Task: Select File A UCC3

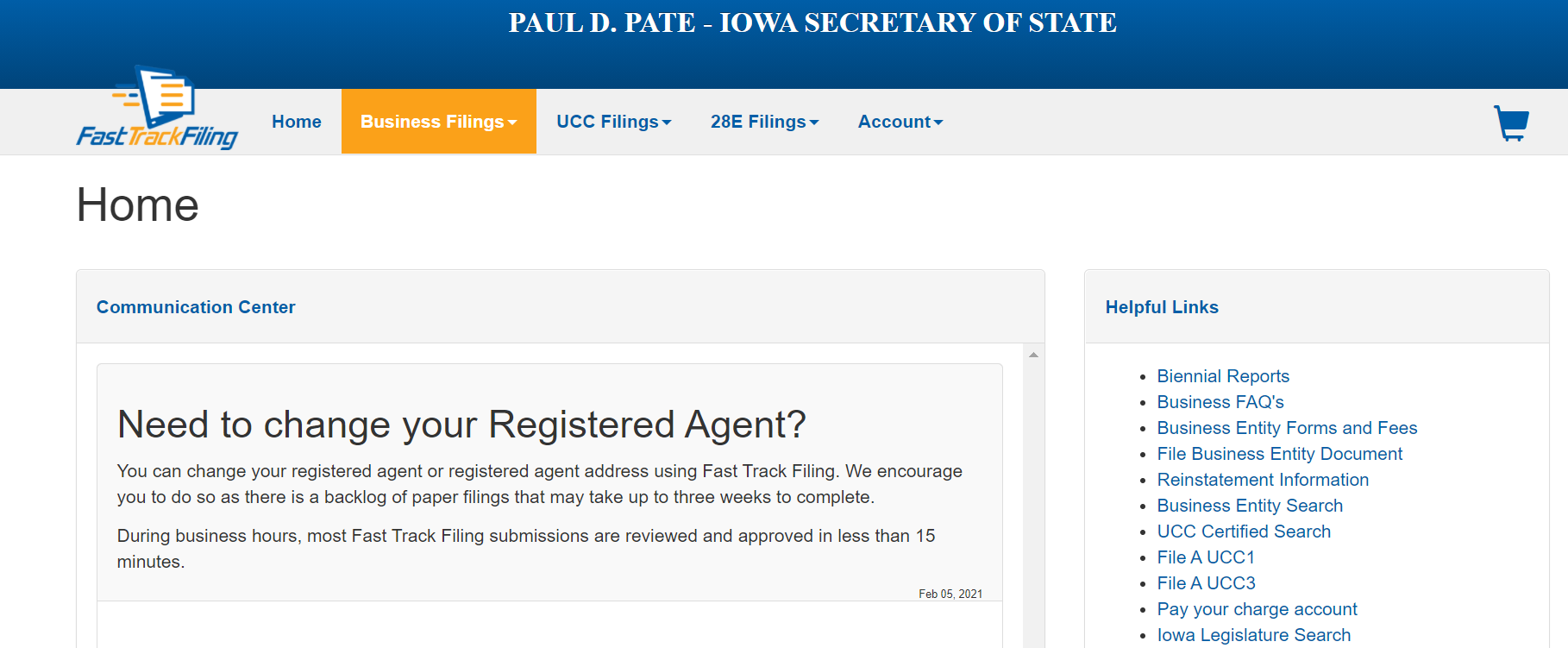Action: 1206,583
